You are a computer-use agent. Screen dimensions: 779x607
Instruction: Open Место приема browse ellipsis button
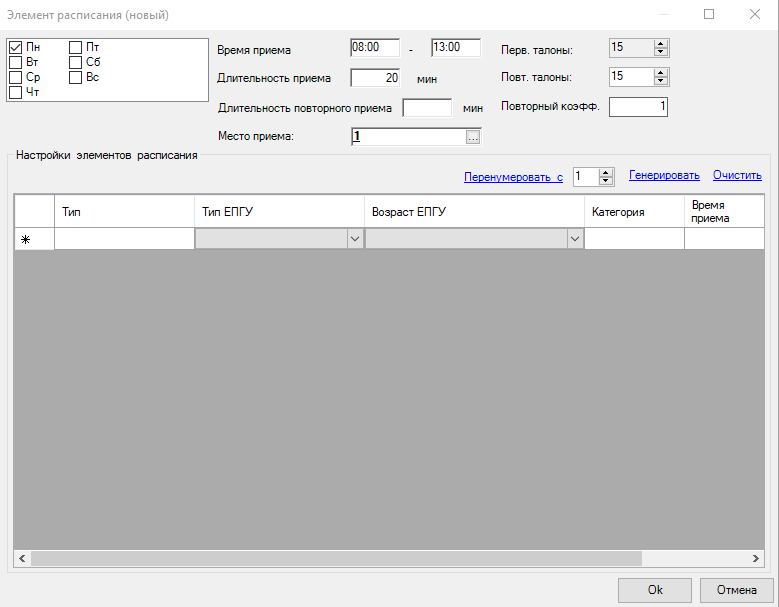[473, 137]
